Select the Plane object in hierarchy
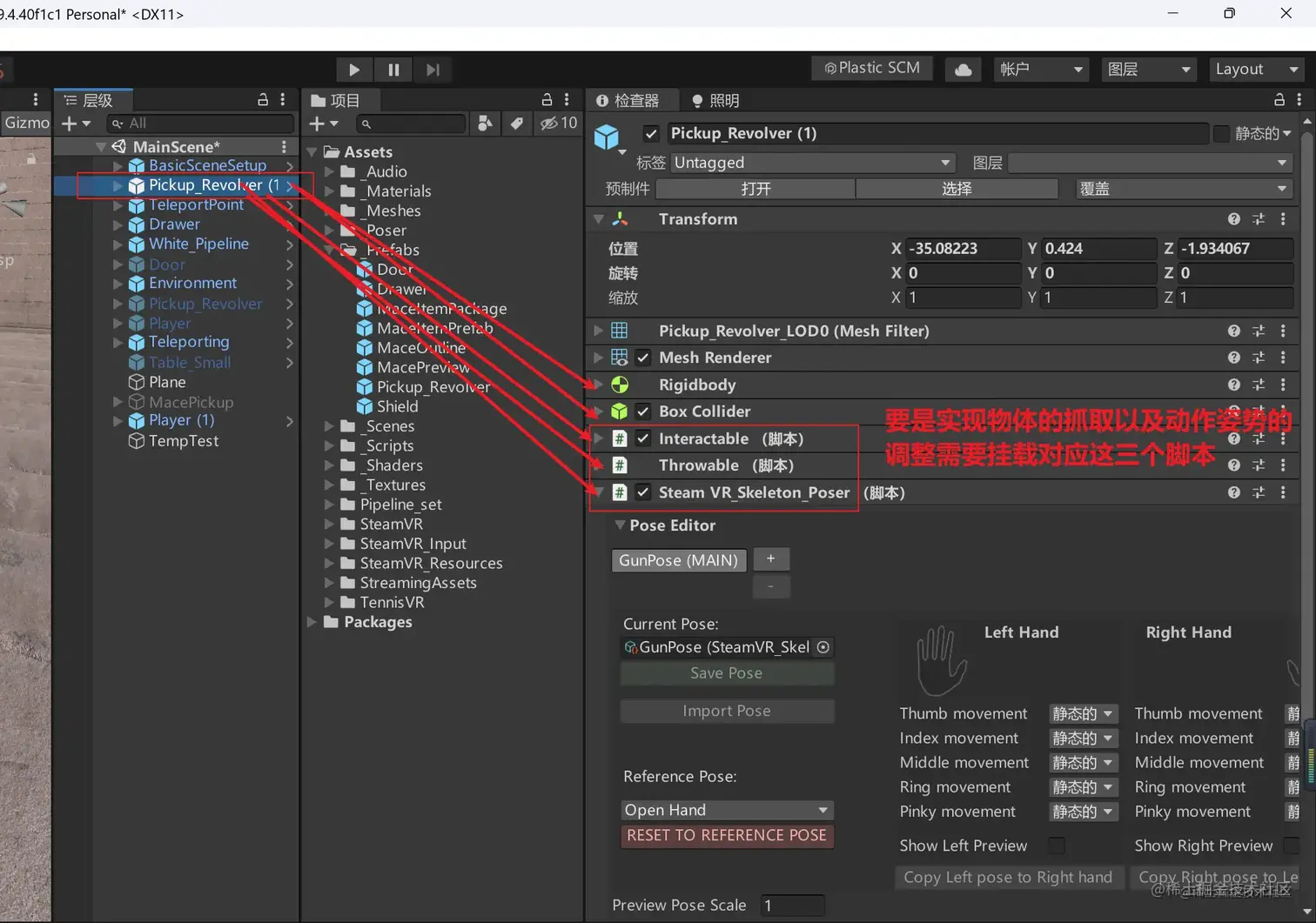Image resolution: width=1316 pixels, height=923 pixels. click(167, 382)
